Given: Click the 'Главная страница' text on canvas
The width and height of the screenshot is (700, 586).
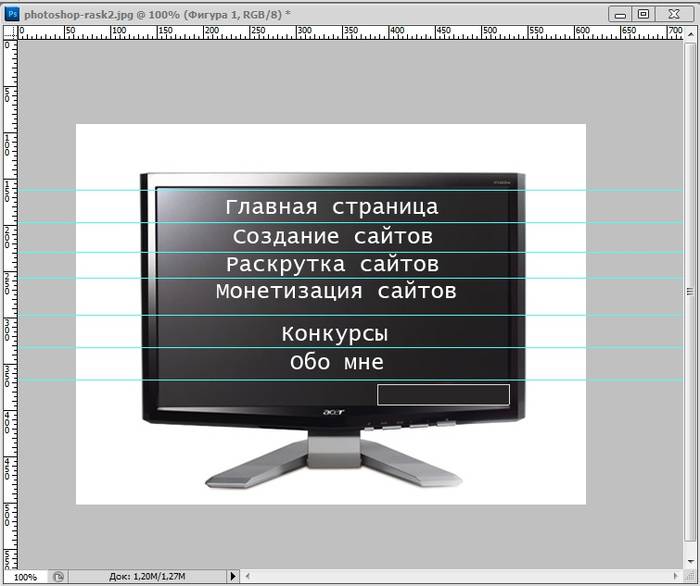Looking at the screenshot, I should [332, 207].
